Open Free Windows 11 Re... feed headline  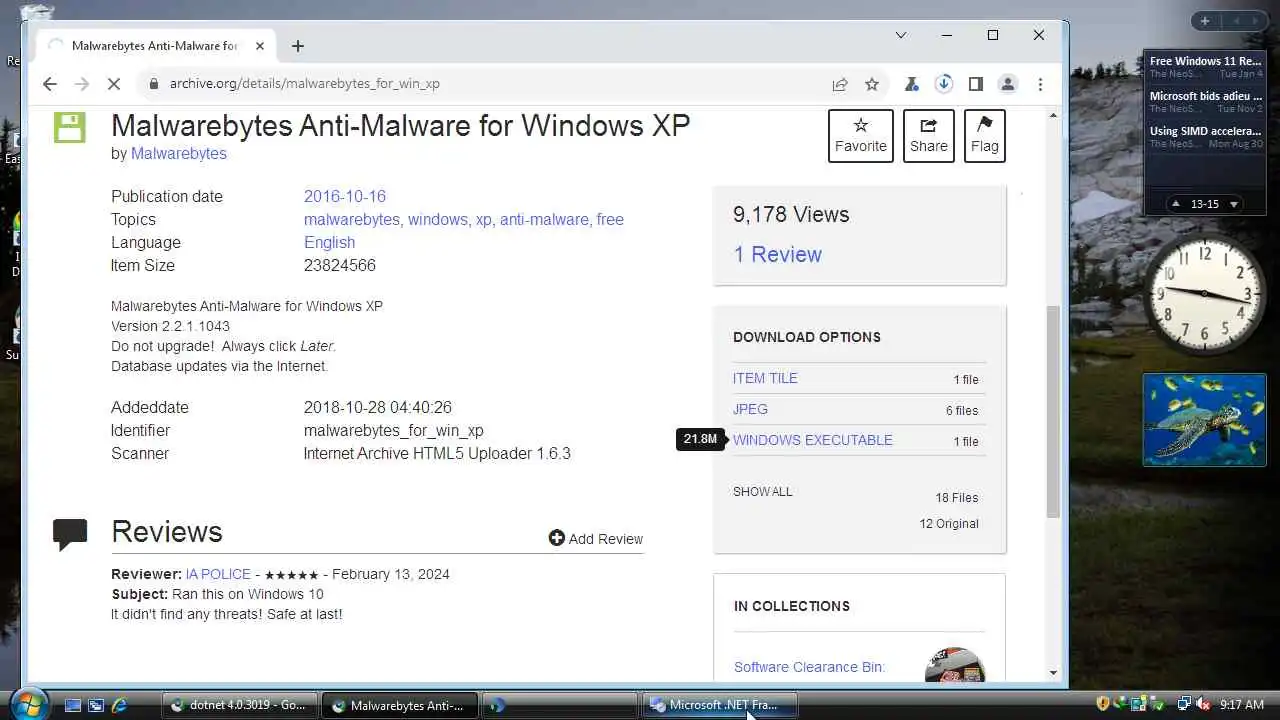coord(1206,61)
